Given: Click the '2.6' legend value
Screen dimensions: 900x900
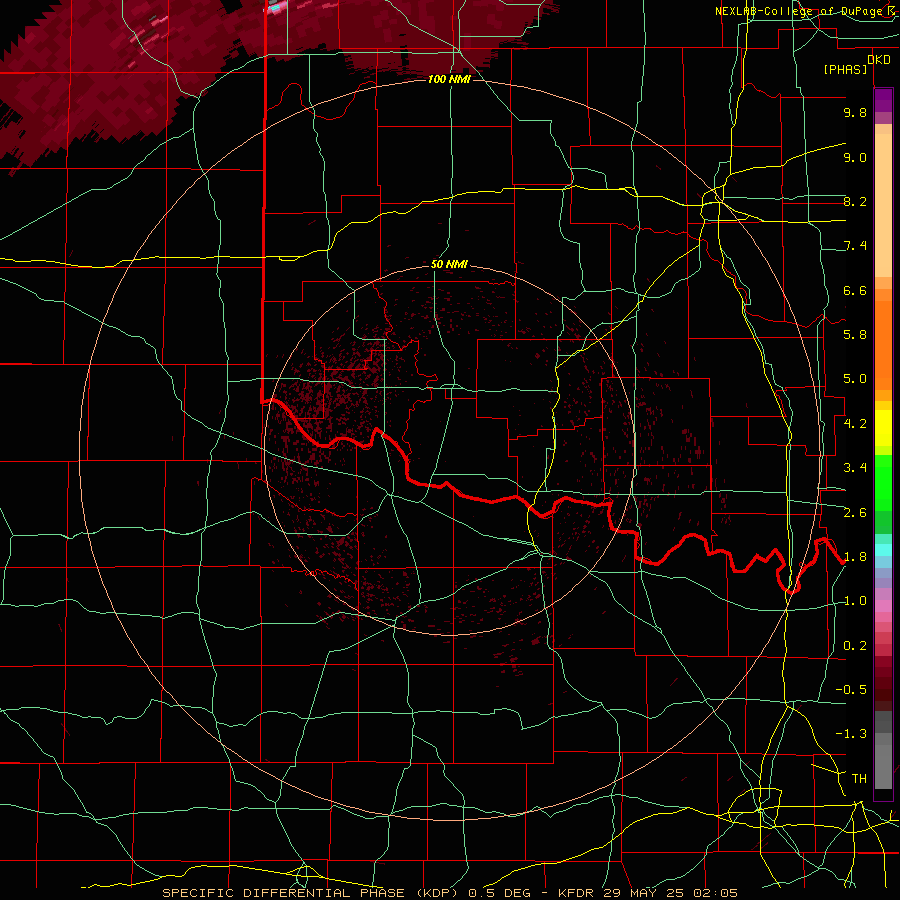Looking at the screenshot, I should (855, 513).
